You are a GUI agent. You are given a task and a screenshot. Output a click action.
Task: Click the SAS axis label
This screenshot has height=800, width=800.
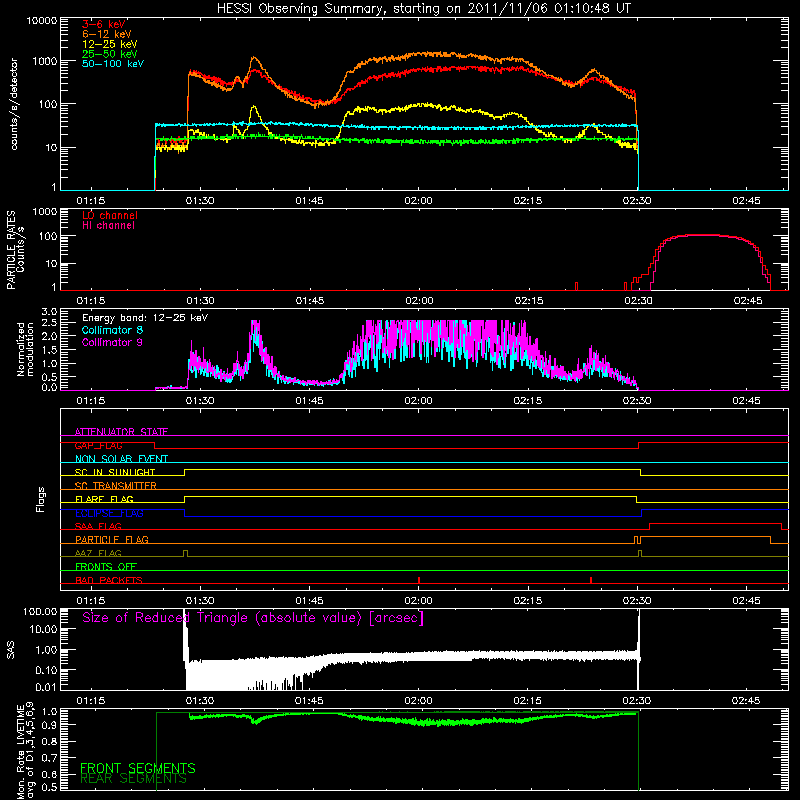[x=11, y=650]
